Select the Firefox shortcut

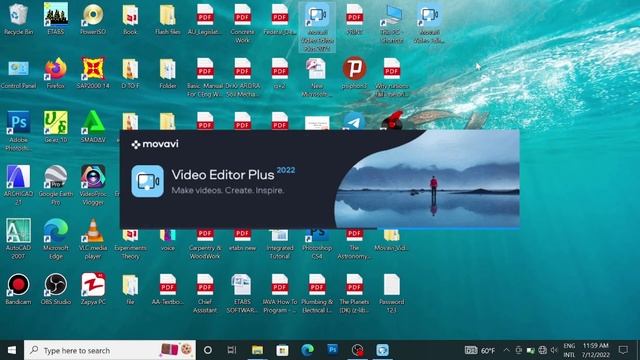coord(56,73)
